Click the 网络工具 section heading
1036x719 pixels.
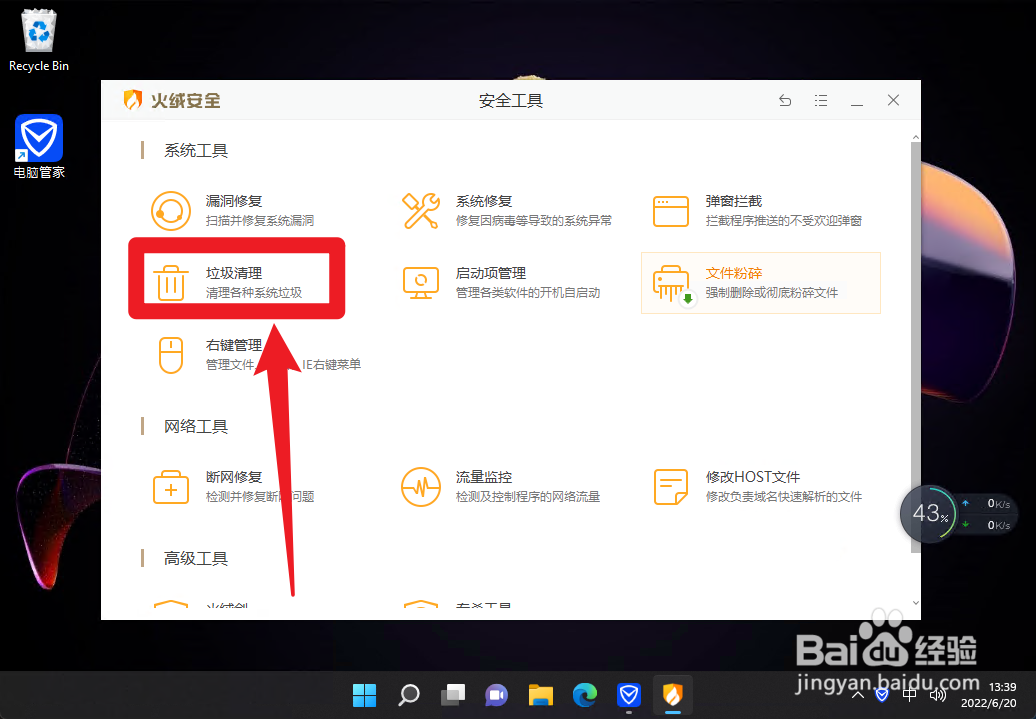(x=196, y=426)
